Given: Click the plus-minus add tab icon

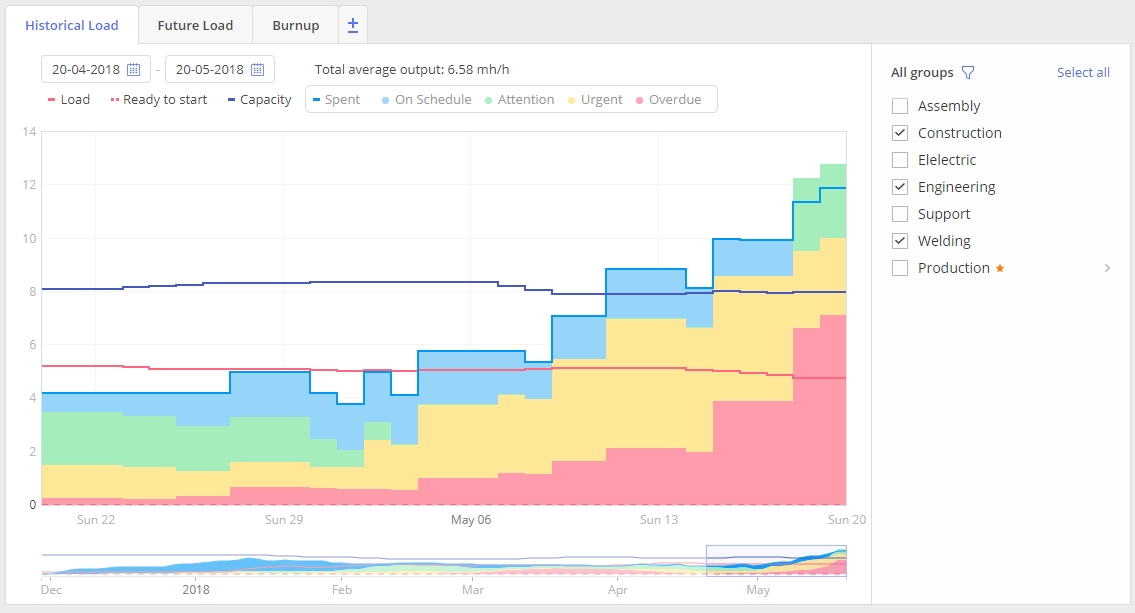Looking at the screenshot, I should (353, 25).
